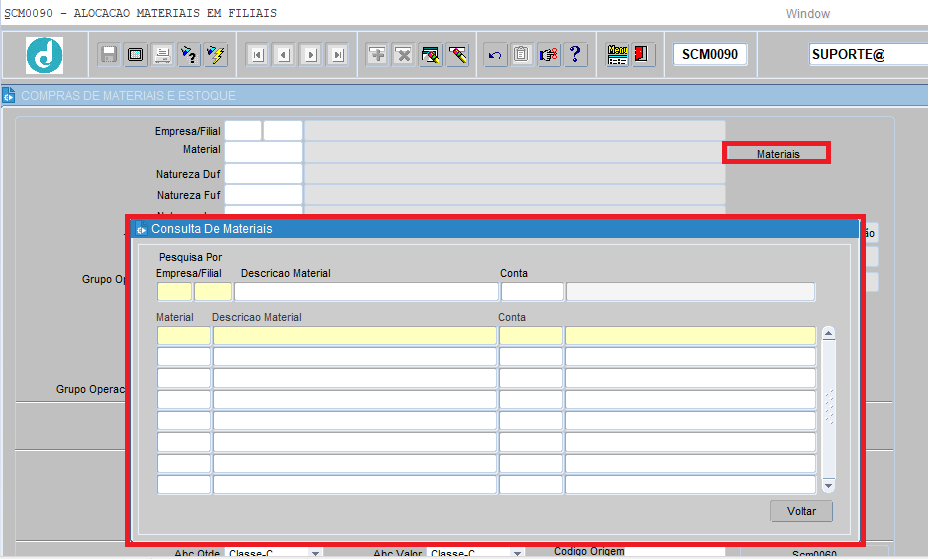Open the Abc Qtde Classe-C dropdown

tap(315, 554)
